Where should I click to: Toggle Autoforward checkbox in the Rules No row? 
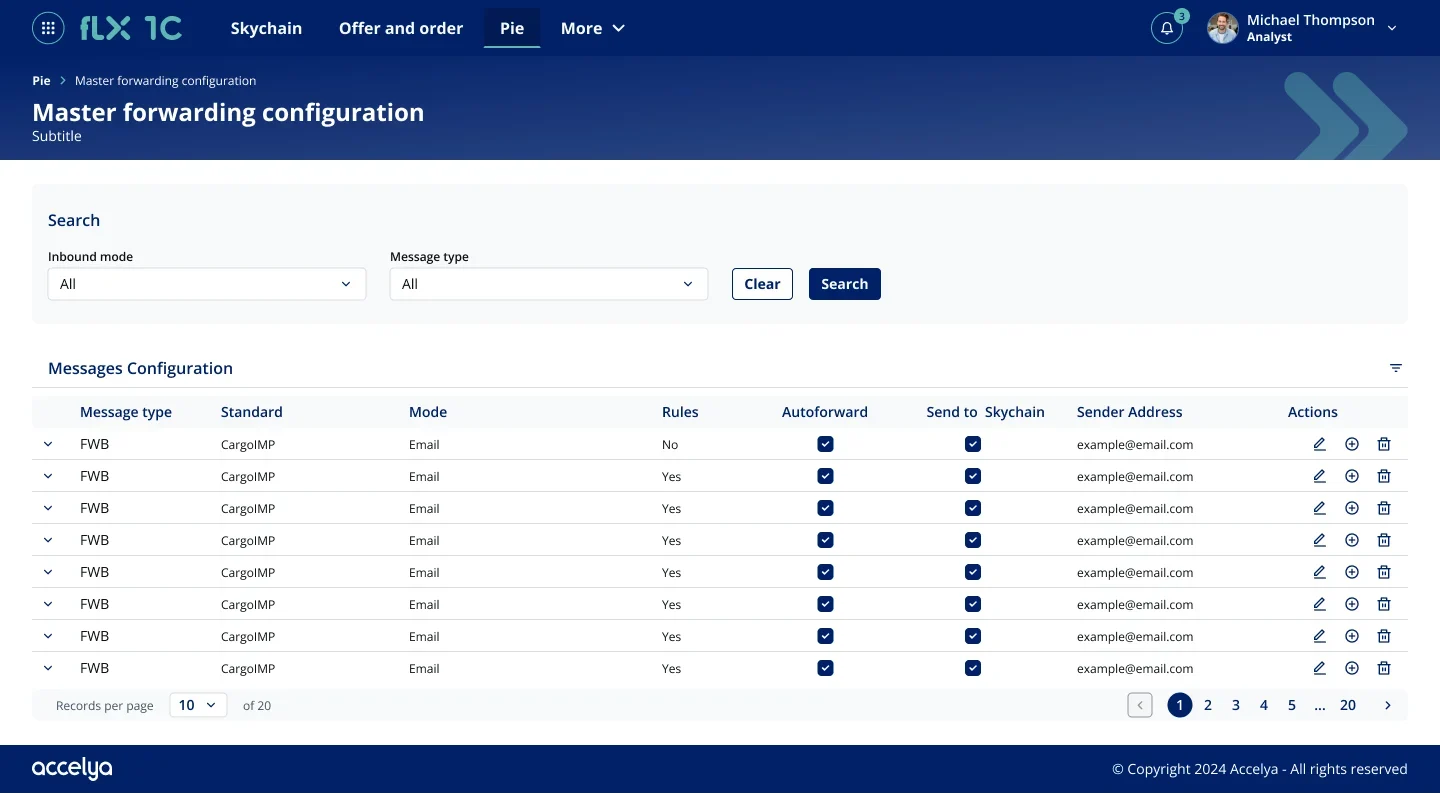pyautogui.click(x=825, y=444)
